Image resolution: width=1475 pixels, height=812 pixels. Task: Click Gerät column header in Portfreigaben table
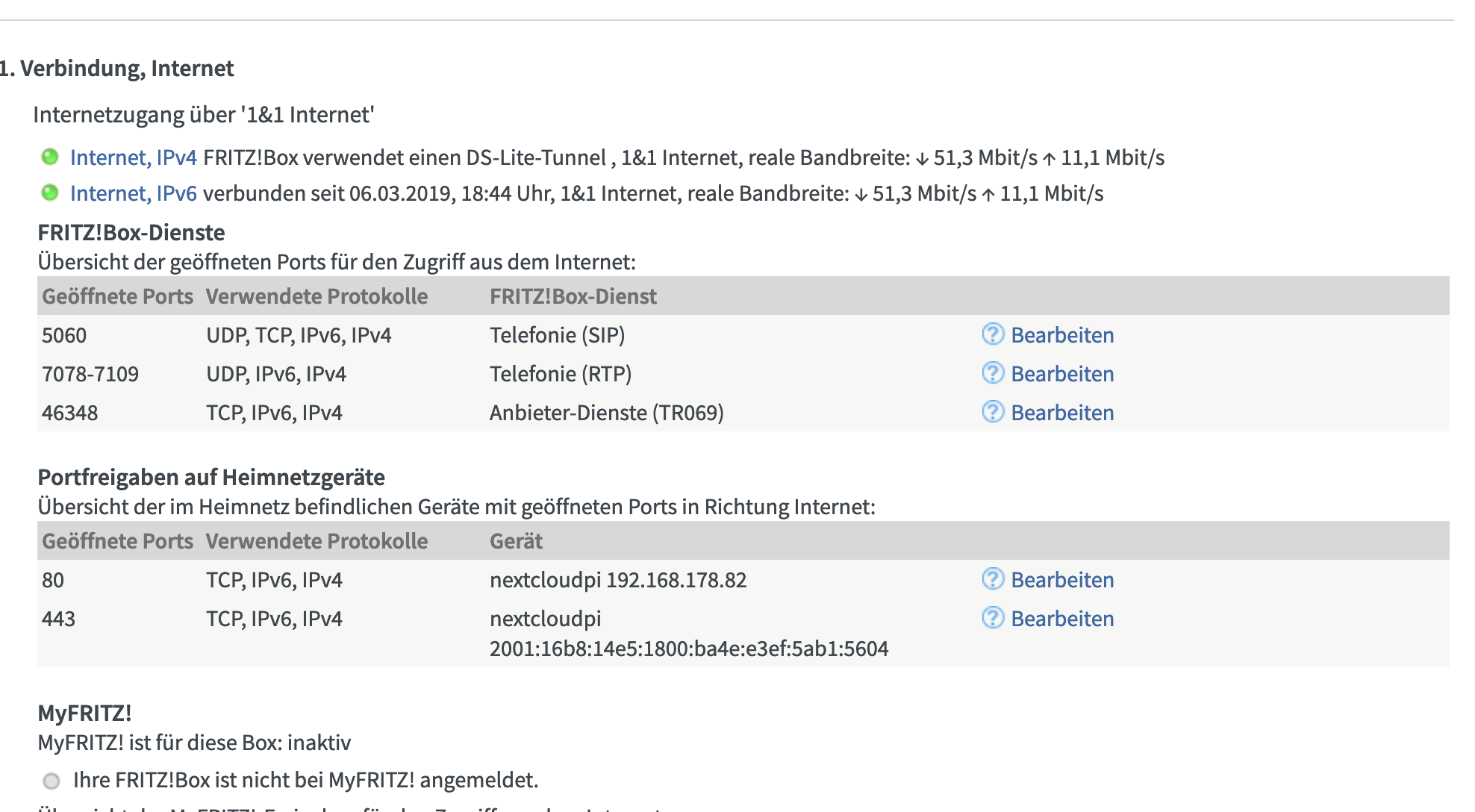click(516, 541)
